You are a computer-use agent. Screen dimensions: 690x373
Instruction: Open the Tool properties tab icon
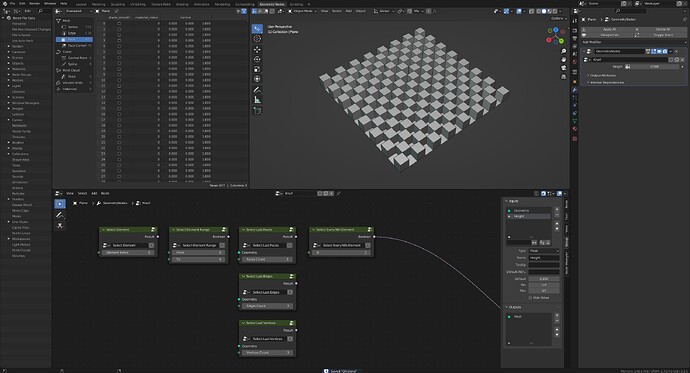[574, 21]
